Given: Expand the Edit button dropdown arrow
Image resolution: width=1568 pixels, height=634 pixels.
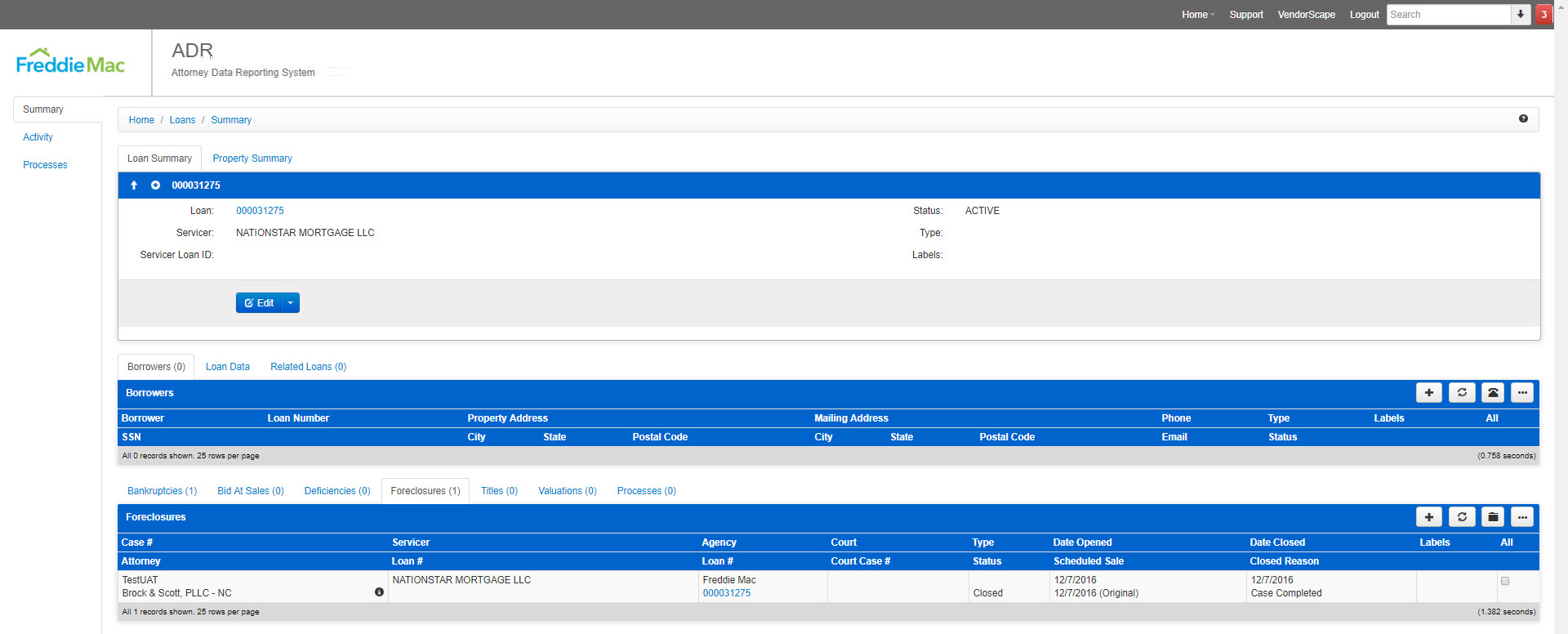Looking at the screenshot, I should click(291, 303).
